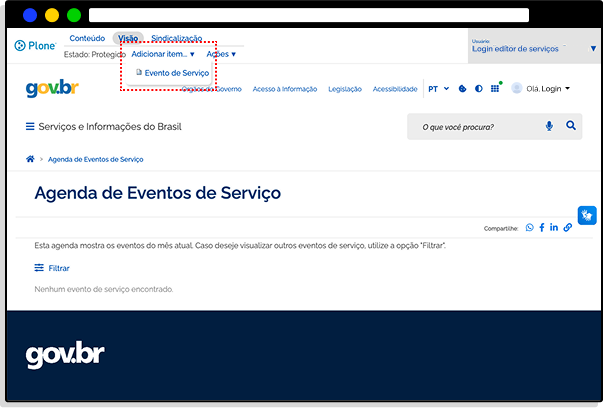This screenshot has width=603, height=408.
Task: Click the microphone voice search icon
Action: (549, 126)
